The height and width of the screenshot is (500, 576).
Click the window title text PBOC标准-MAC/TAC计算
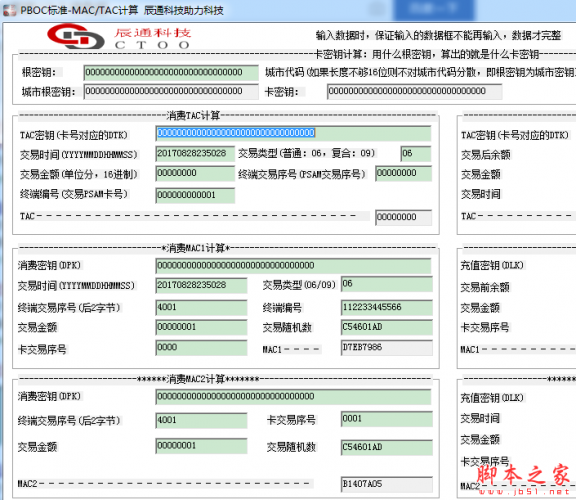[79, 10]
